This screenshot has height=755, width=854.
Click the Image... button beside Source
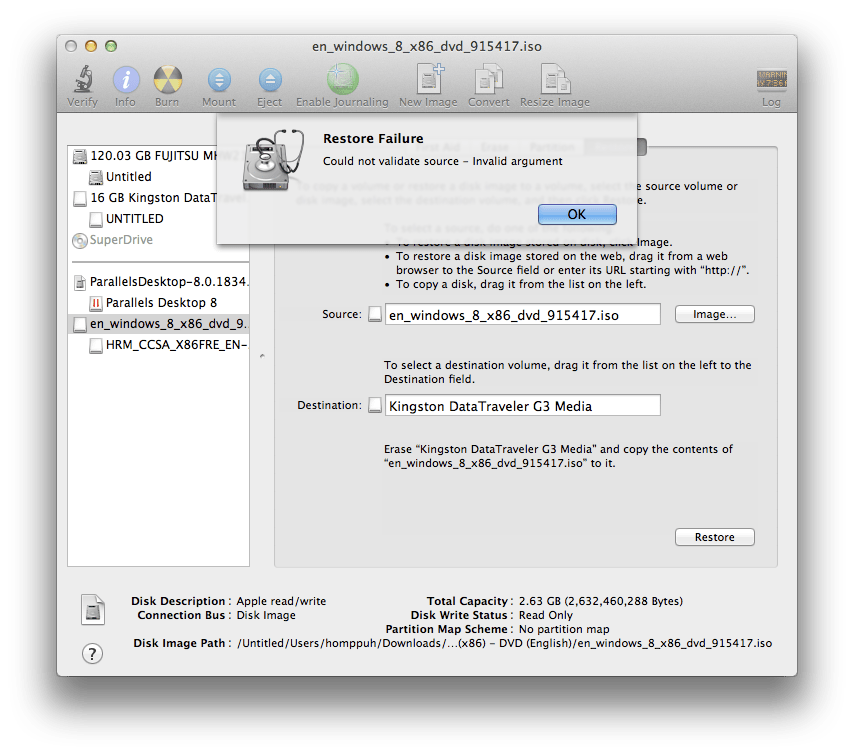(714, 314)
